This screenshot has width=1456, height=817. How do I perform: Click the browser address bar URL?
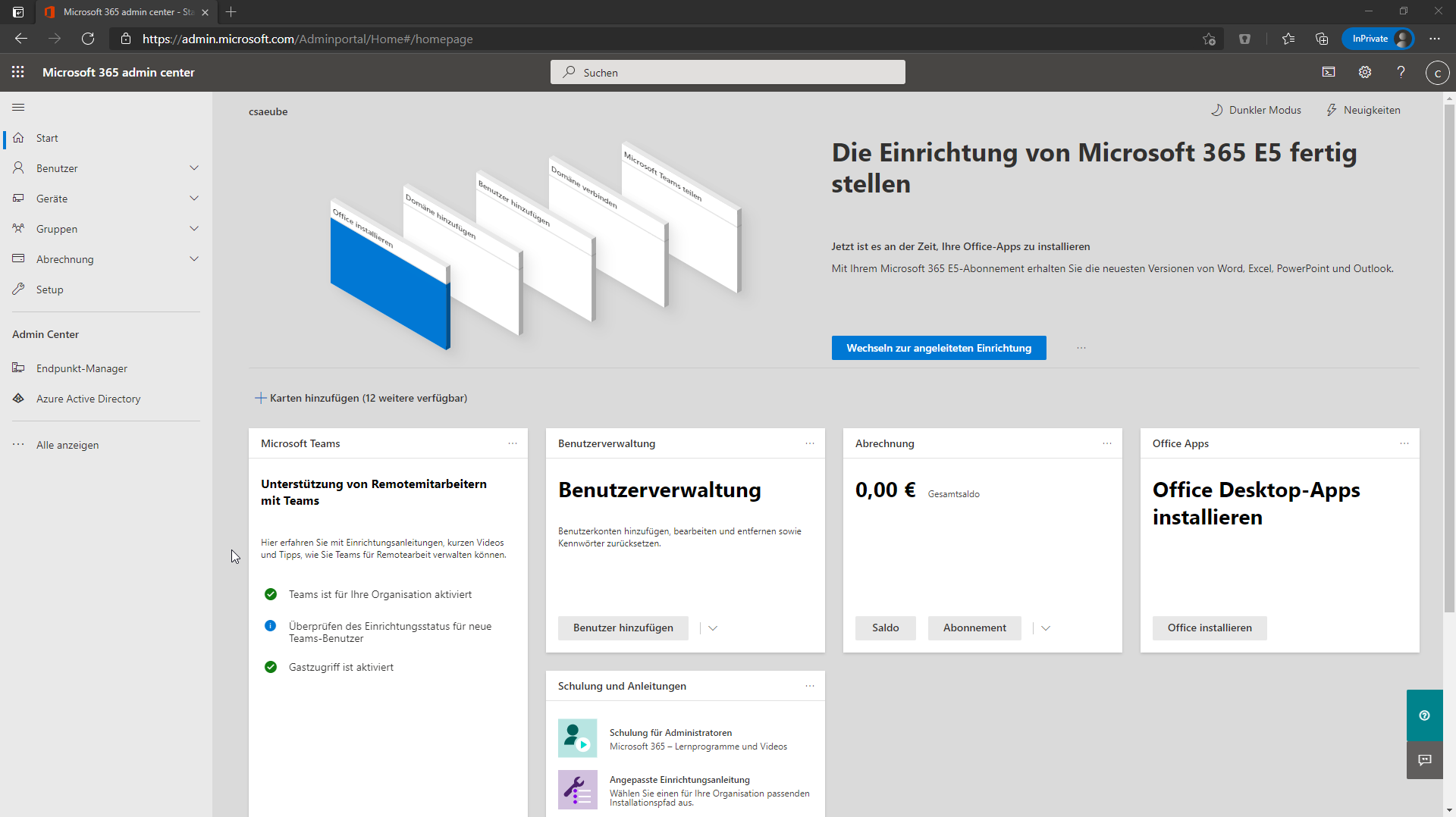point(307,39)
